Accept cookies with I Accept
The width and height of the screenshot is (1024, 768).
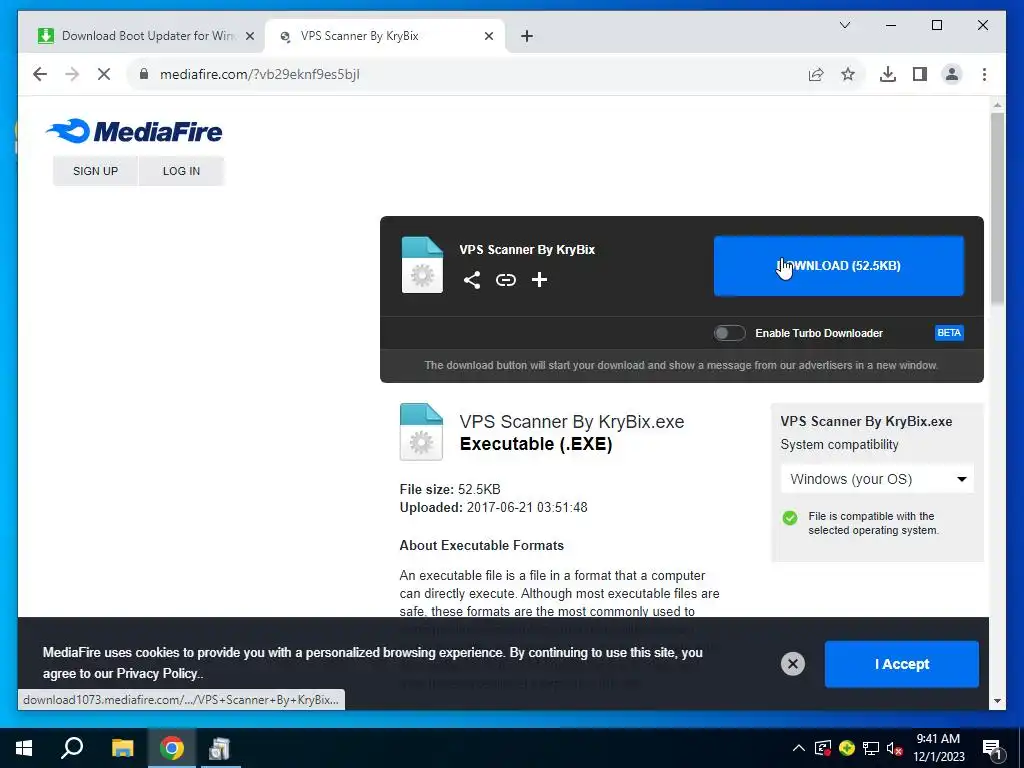pyautogui.click(x=902, y=664)
